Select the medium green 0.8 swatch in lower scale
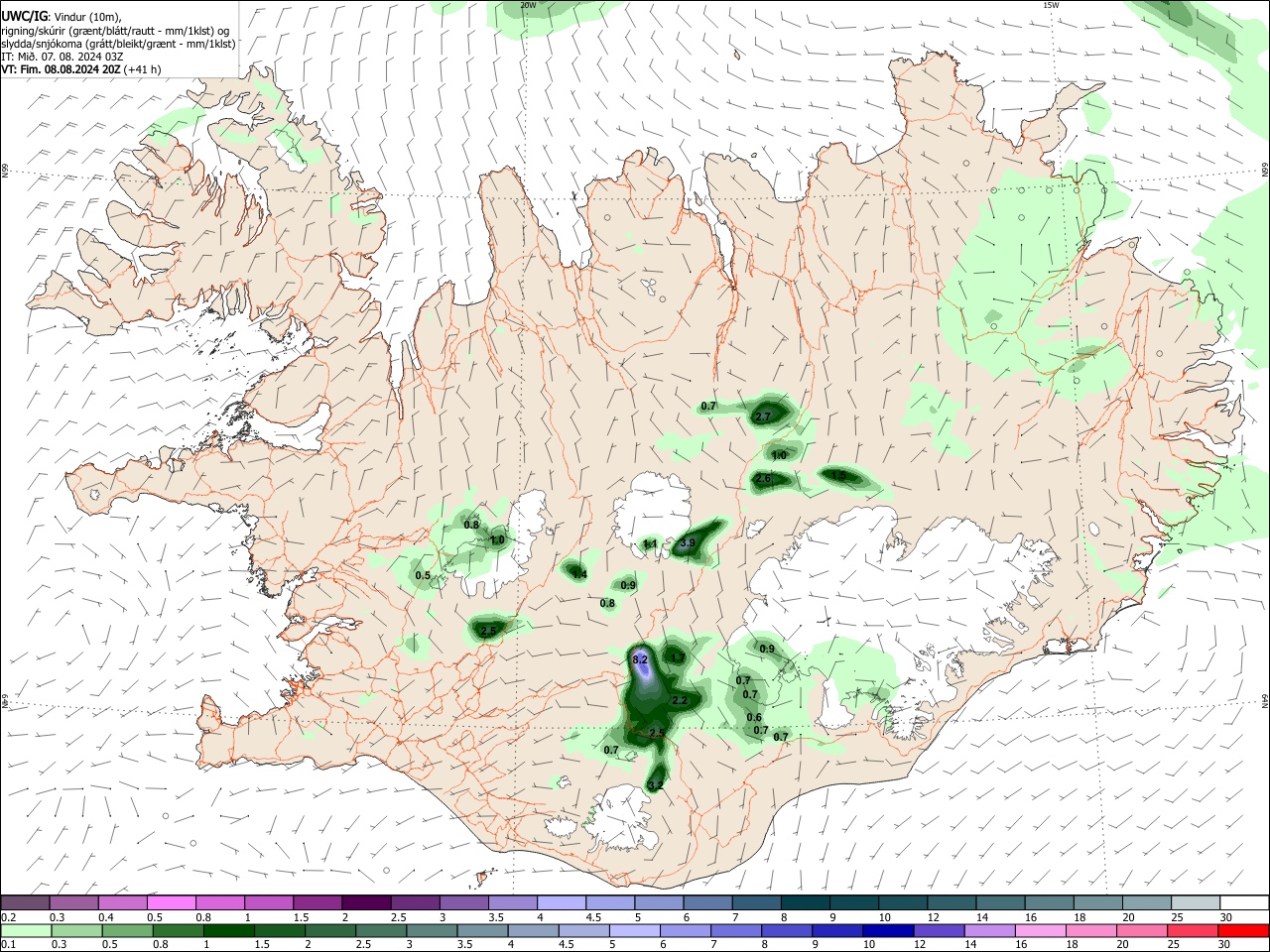 pos(179,930)
